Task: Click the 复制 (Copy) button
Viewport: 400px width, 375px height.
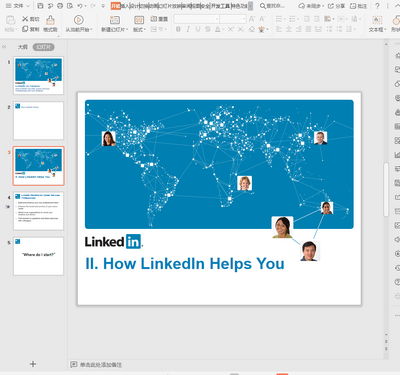Action: [x=31, y=29]
